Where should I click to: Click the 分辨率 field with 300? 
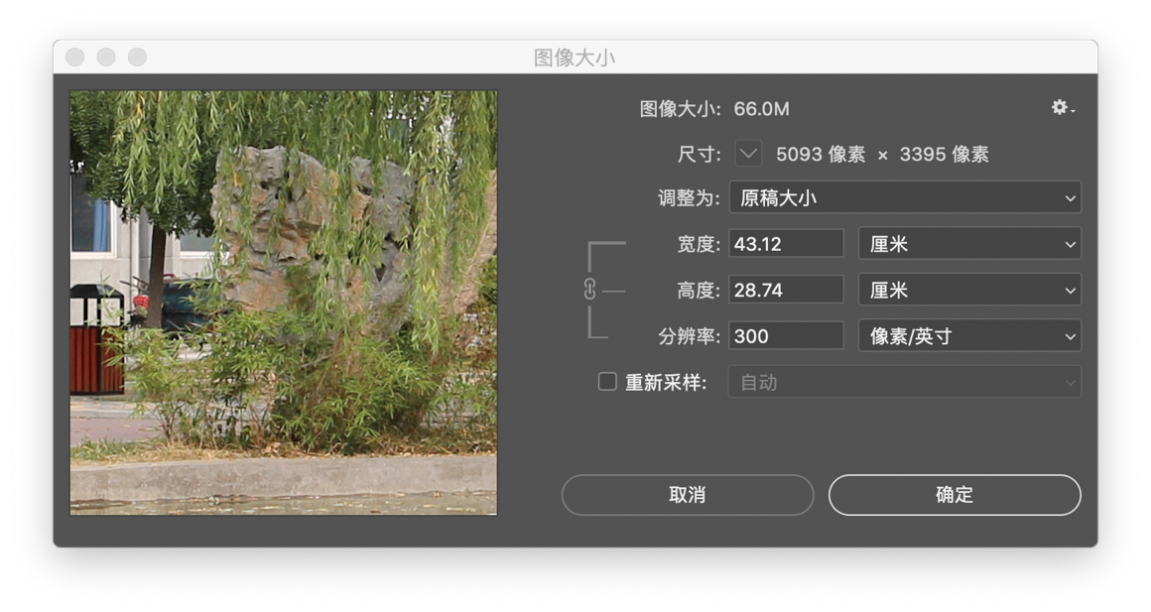(786, 336)
